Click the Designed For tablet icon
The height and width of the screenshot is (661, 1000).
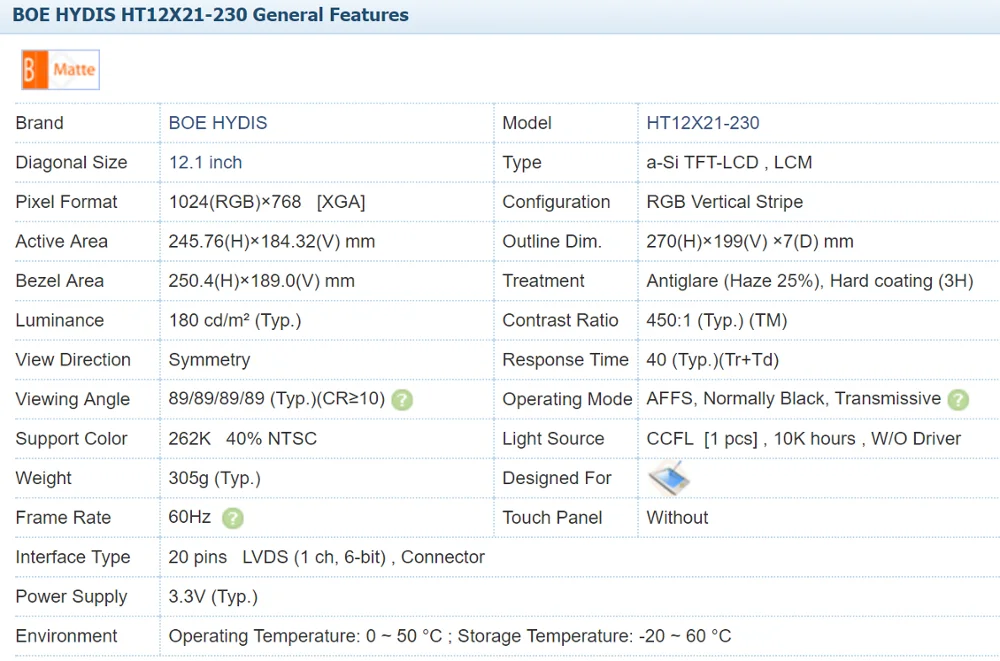669,479
